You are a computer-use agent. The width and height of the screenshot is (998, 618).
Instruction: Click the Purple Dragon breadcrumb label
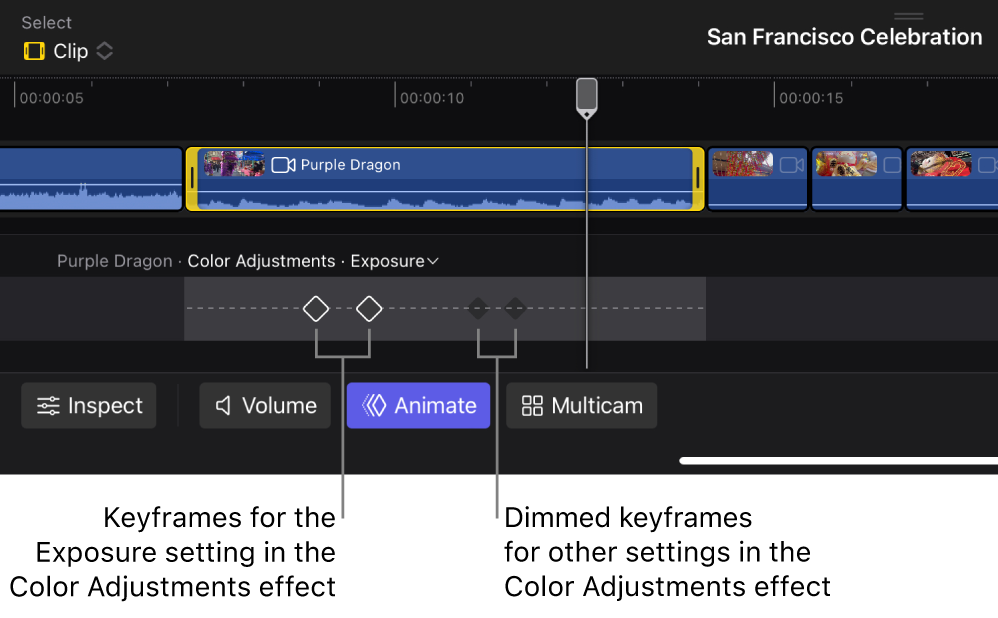click(114, 261)
